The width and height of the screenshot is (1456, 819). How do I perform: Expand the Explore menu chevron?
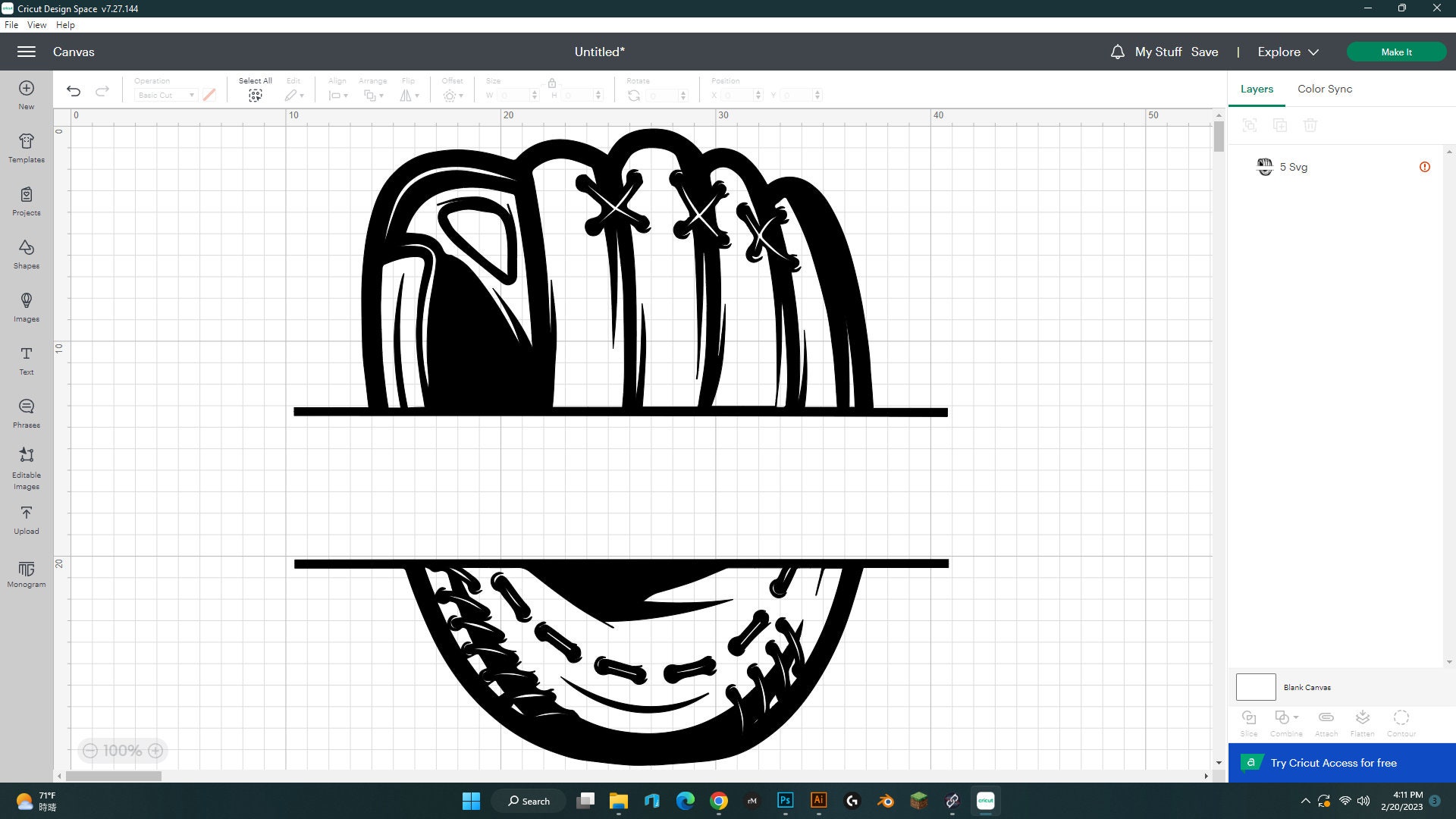1311,52
